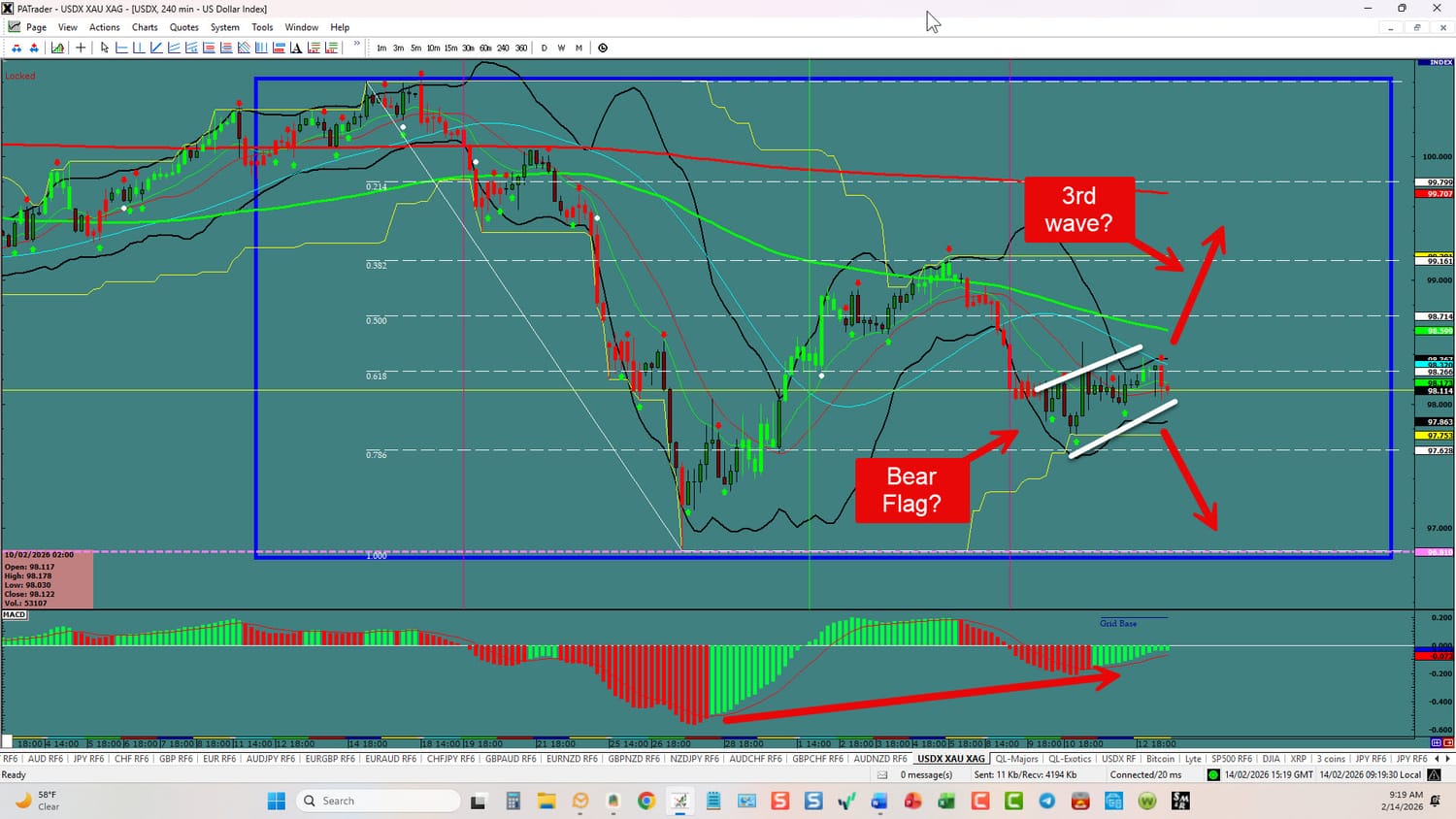Click the MACD indicator label

pos(15,614)
